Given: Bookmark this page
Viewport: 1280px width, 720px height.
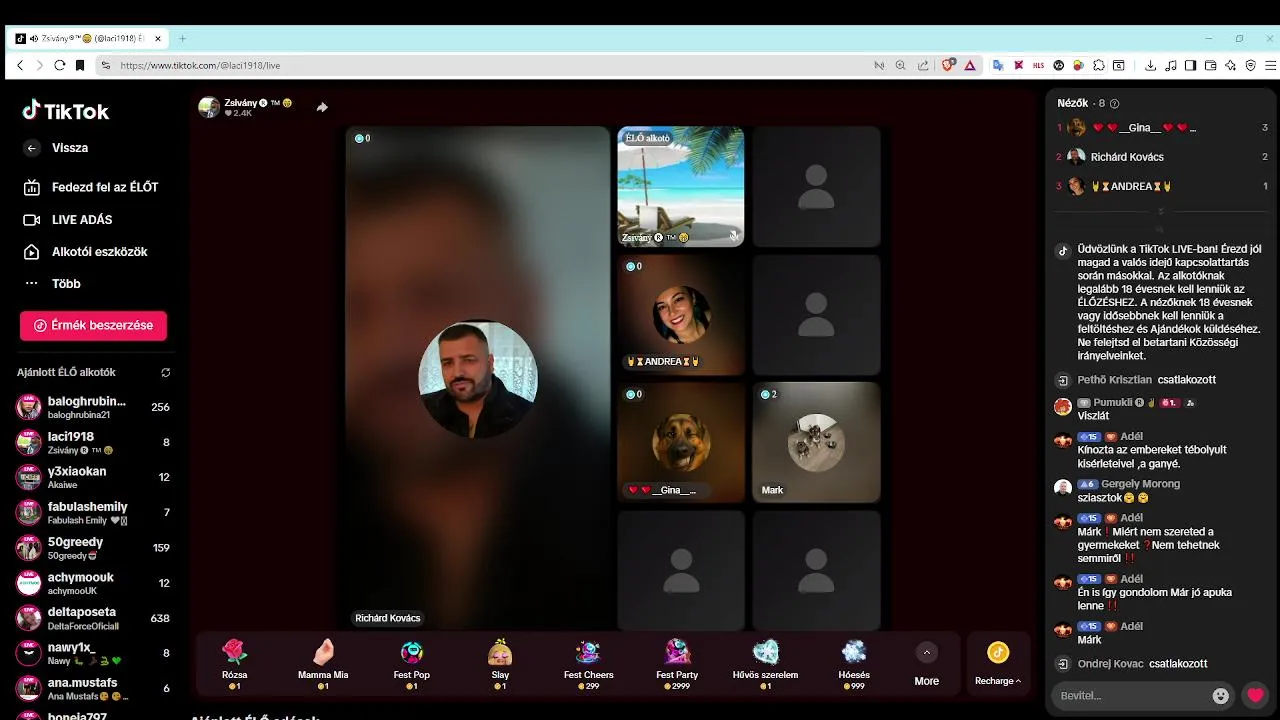Looking at the screenshot, I should click(x=80, y=65).
